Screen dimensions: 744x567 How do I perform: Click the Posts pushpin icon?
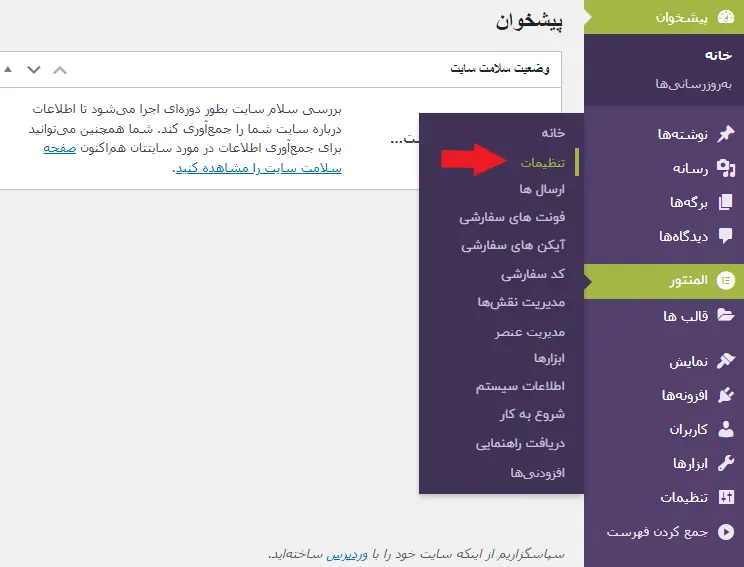(725, 134)
